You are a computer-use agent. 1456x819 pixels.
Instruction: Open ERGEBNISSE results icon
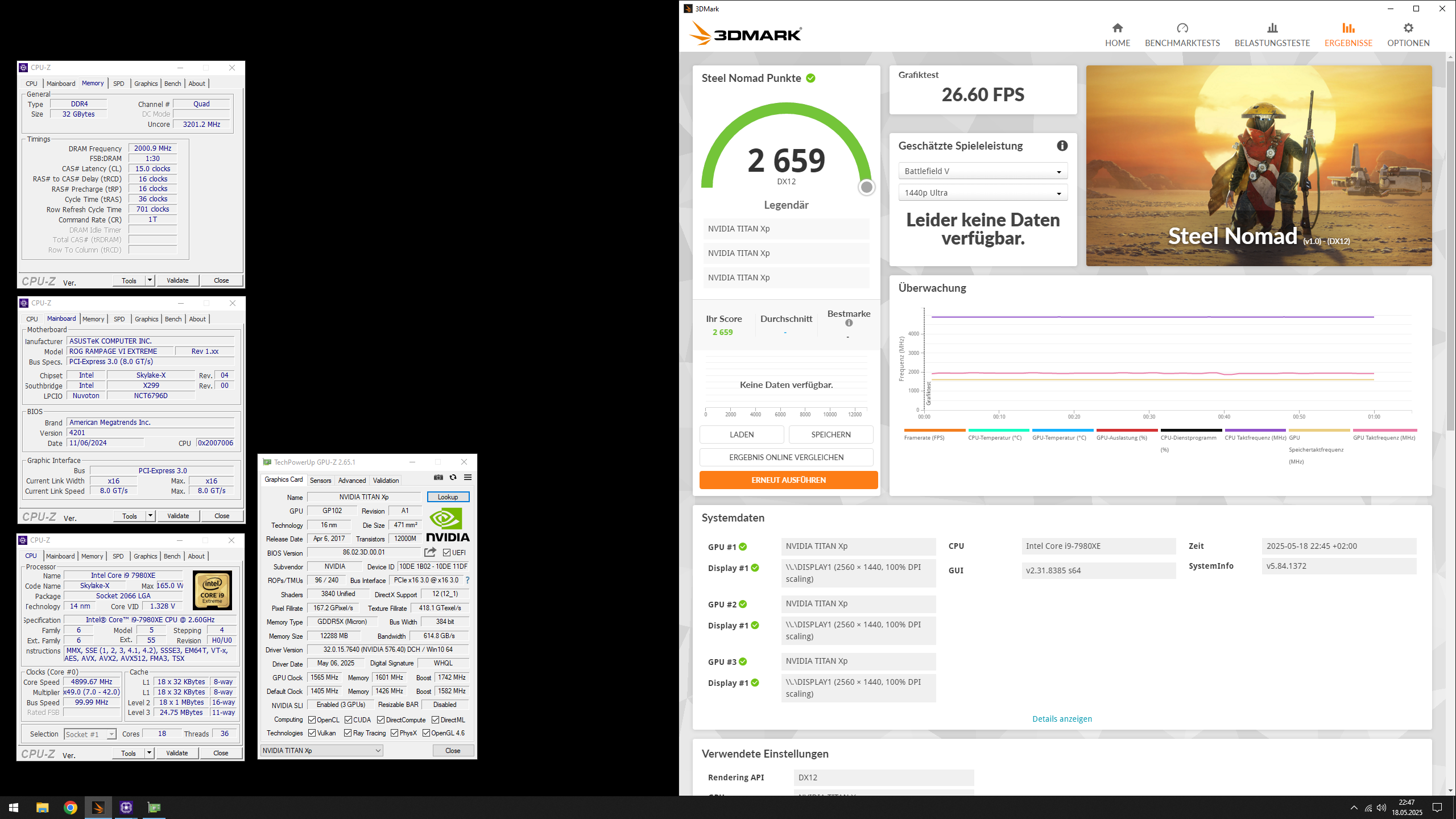(x=1348, y=28)
